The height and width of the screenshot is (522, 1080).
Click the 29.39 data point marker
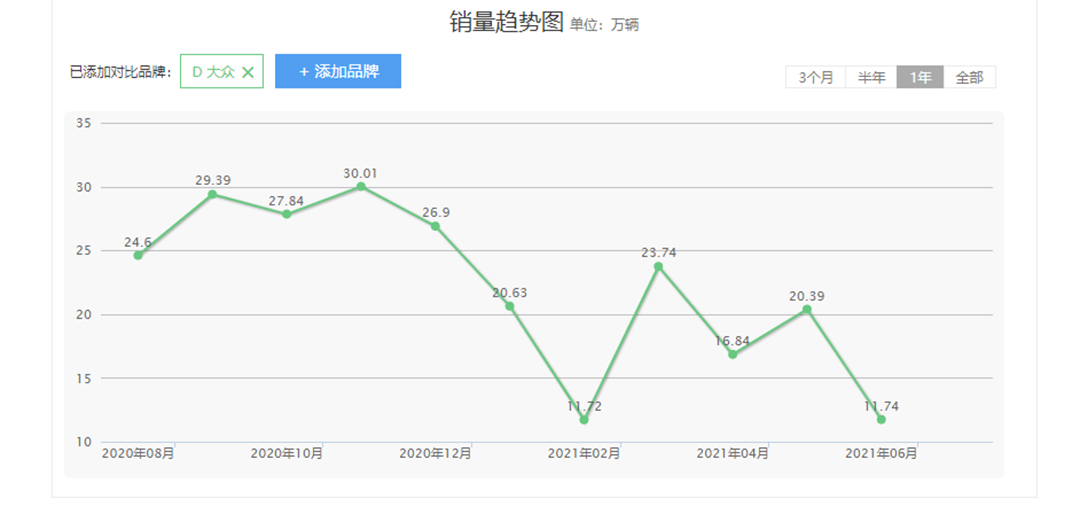212,194
